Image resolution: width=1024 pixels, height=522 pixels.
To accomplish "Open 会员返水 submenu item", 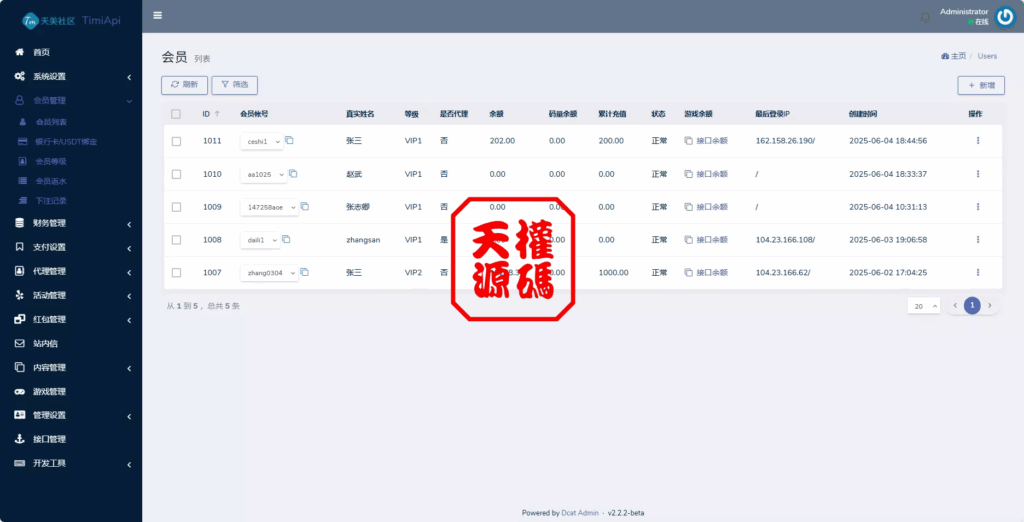I will point(71,181).
